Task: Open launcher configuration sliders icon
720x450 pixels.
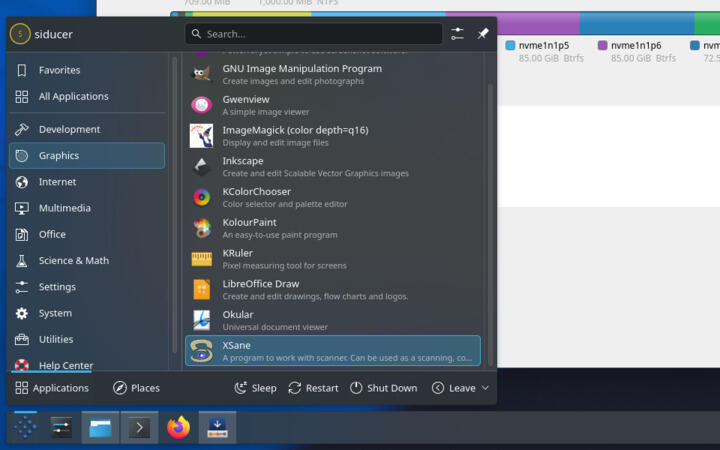Action: [457, 34]
